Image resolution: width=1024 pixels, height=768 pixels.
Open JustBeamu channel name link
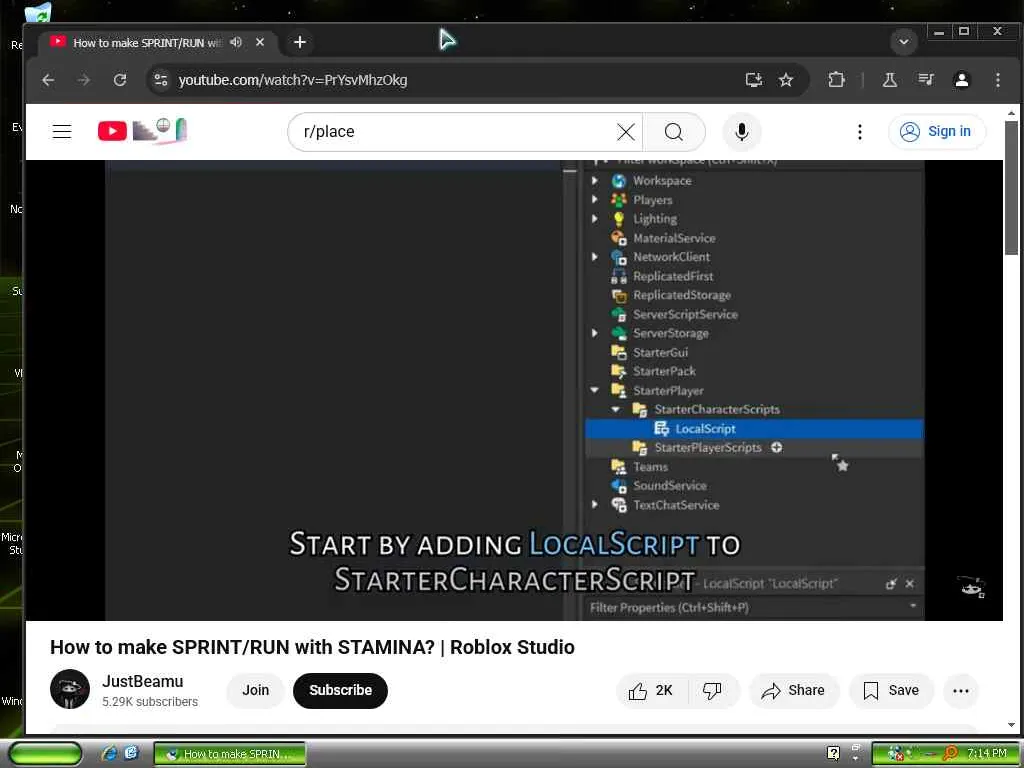(x=142, y=681)
